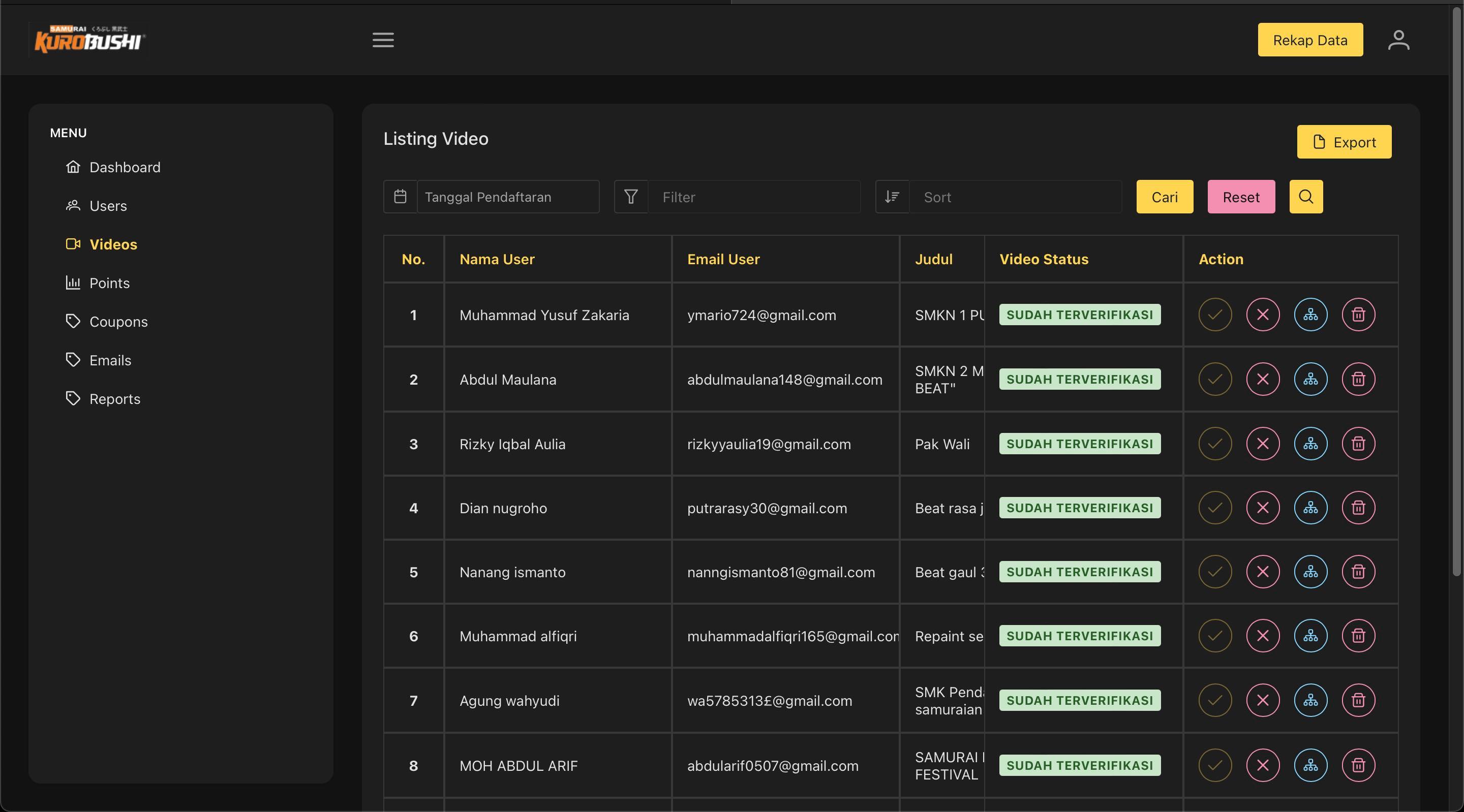
Task: Click email ymario724@gmail.com
Action: (761, 315)
